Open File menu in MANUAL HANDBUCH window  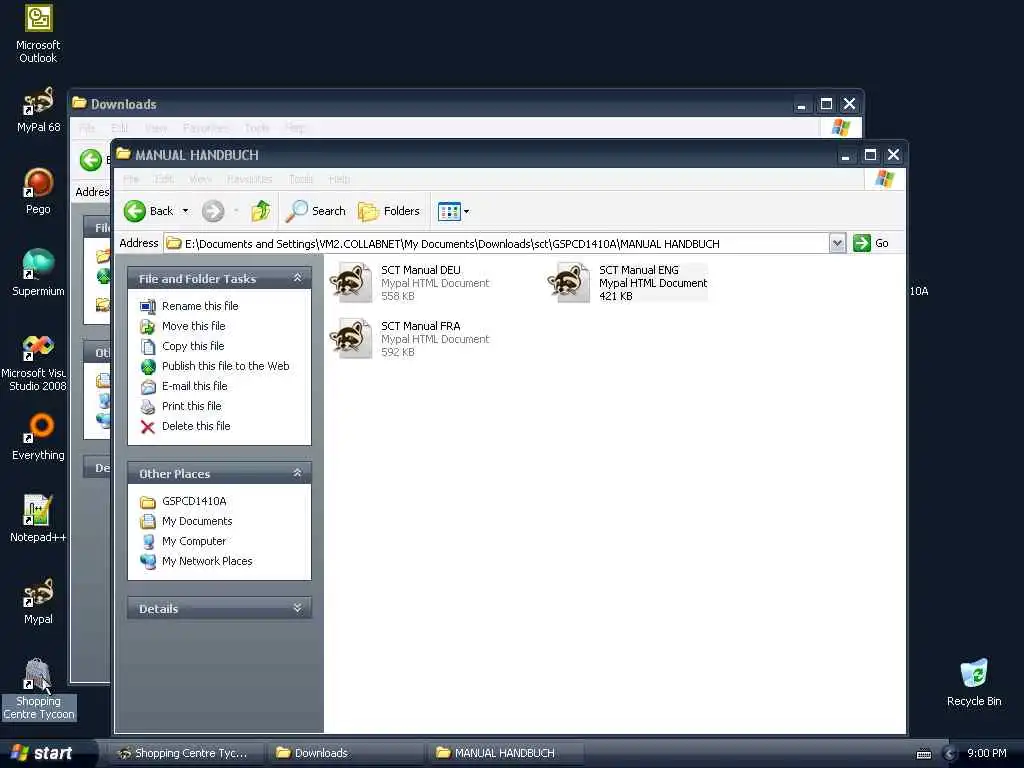131,179
